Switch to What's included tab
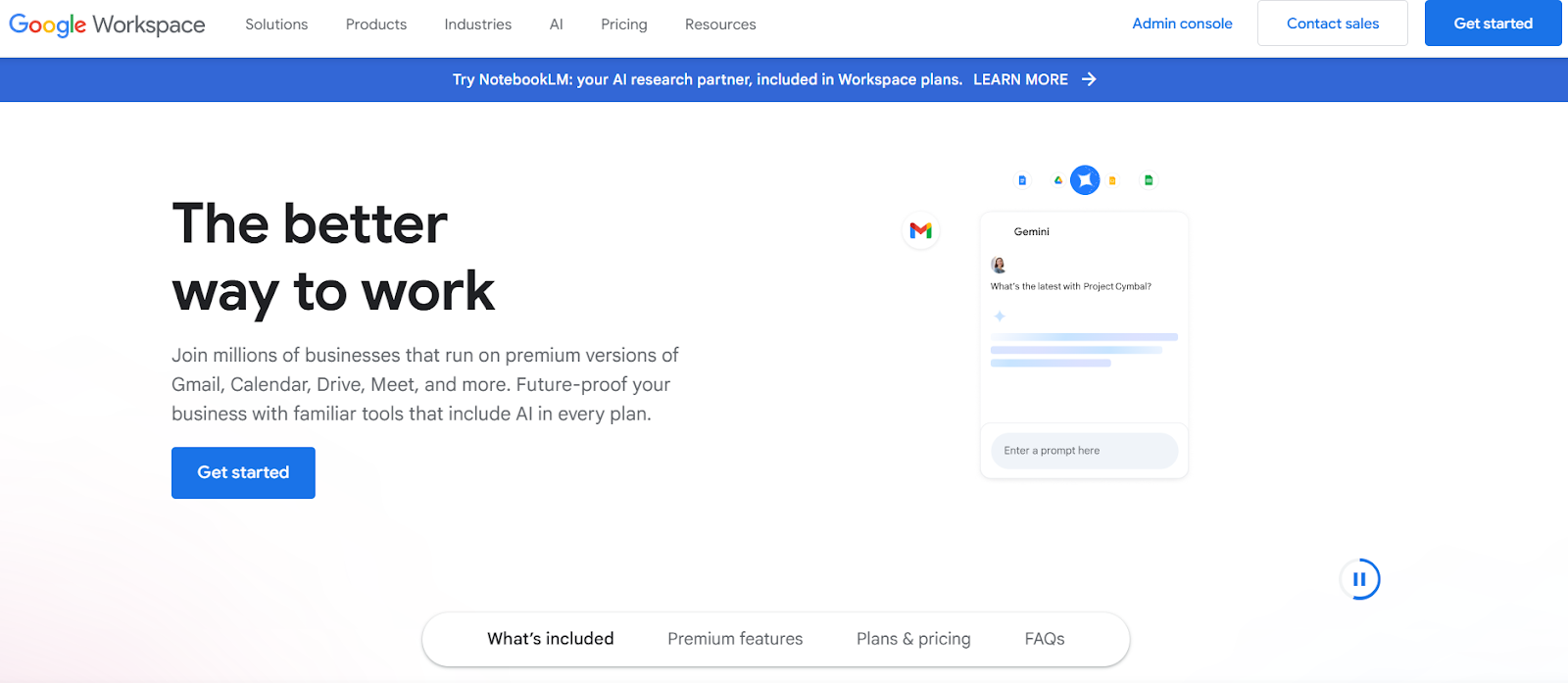 551,639
